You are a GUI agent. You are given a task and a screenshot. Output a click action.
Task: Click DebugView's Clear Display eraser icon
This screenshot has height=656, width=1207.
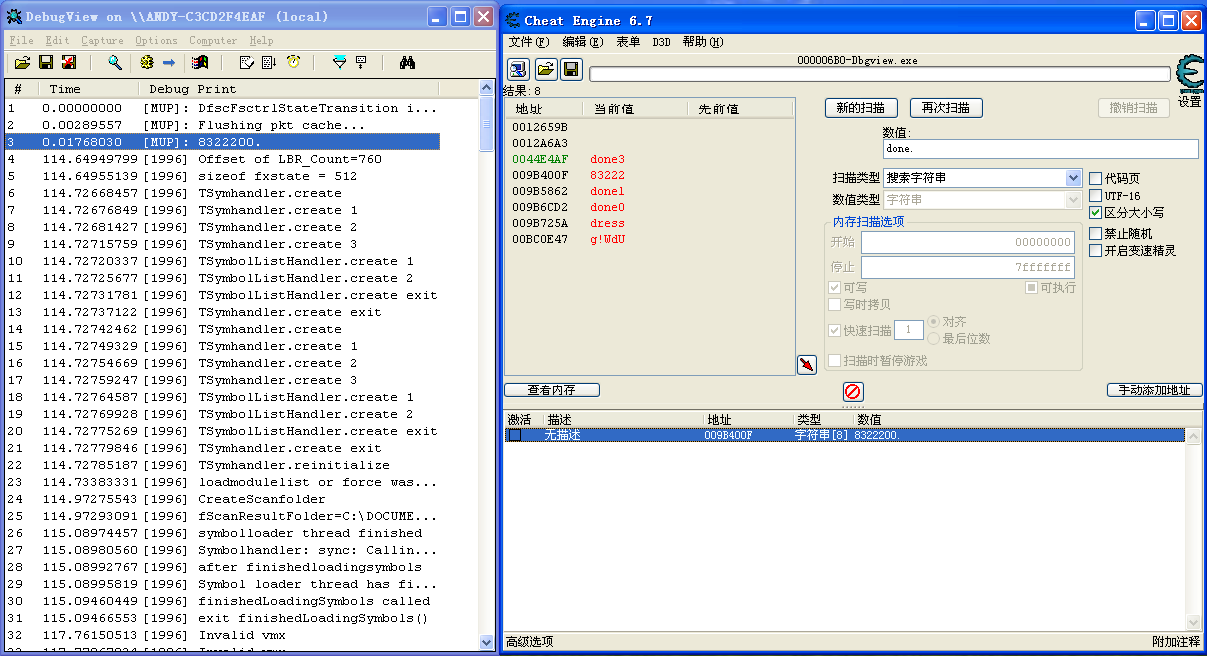coord(246,63)
